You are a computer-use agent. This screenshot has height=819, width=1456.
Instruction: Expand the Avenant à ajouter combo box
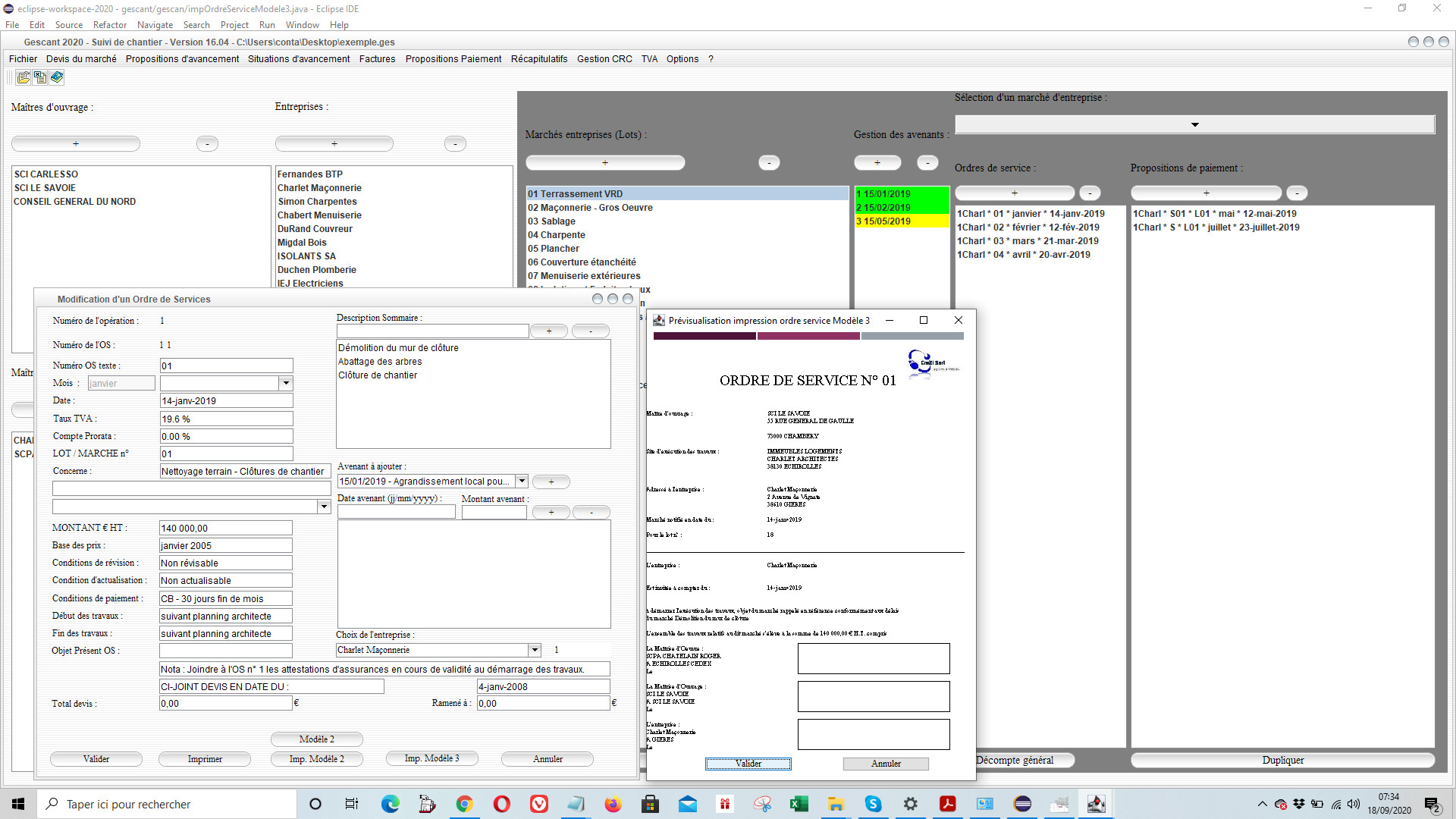522,481
